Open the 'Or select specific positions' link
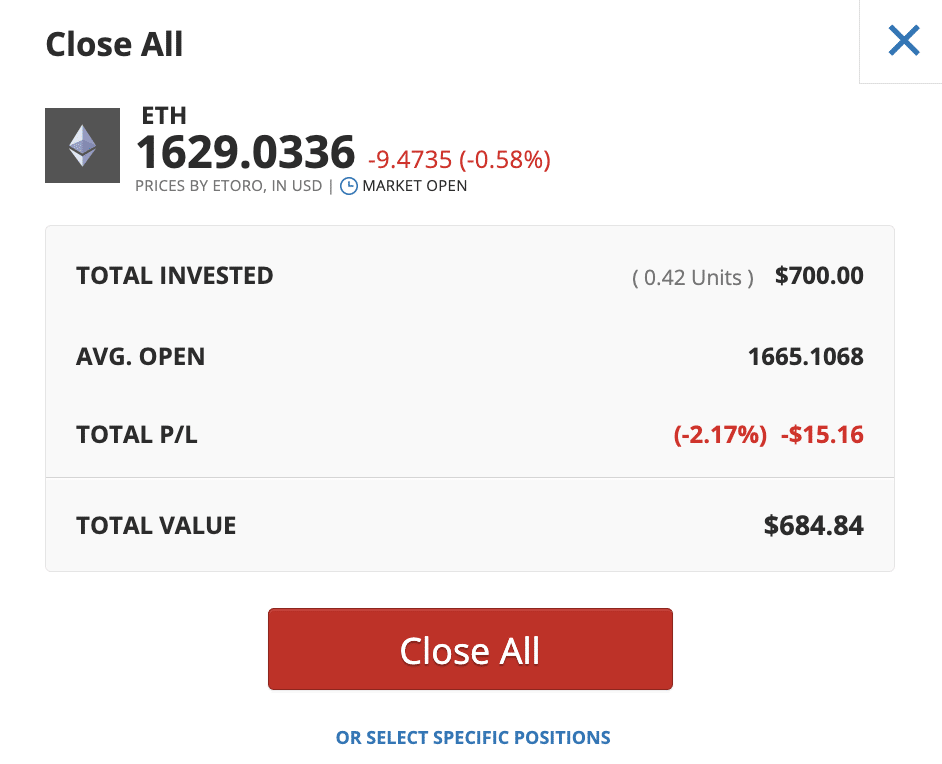This screenshot has height=764, width=942. click(x=473, y=738)
